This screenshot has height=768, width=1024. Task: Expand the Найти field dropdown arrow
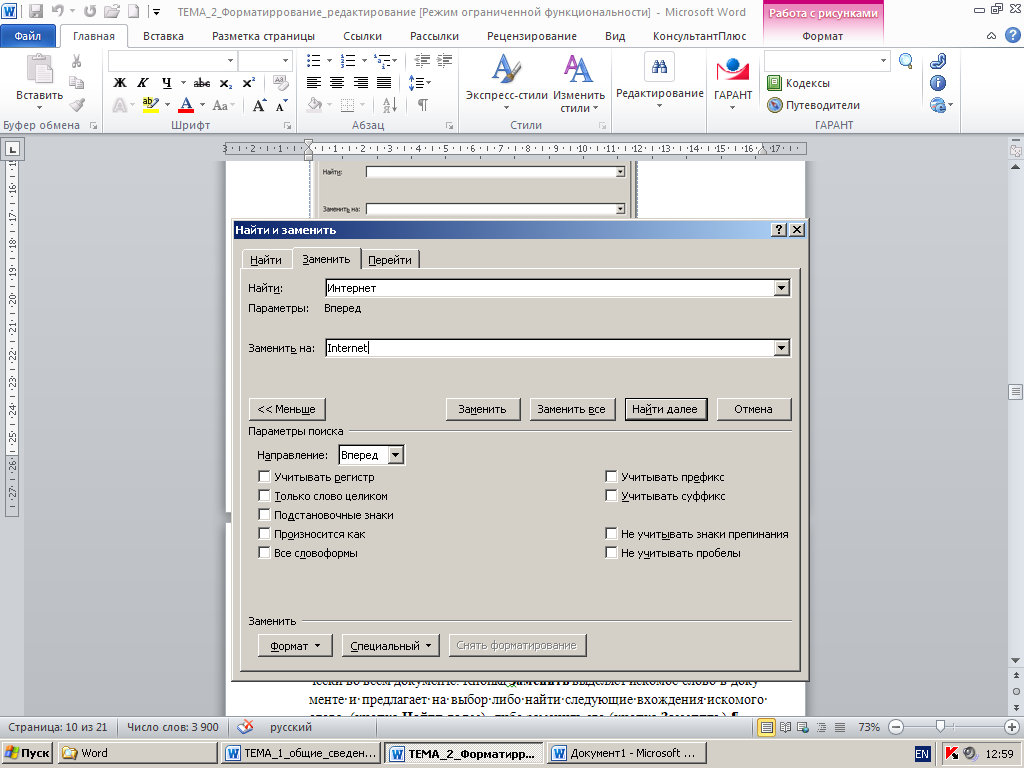[x=781, y=288]
